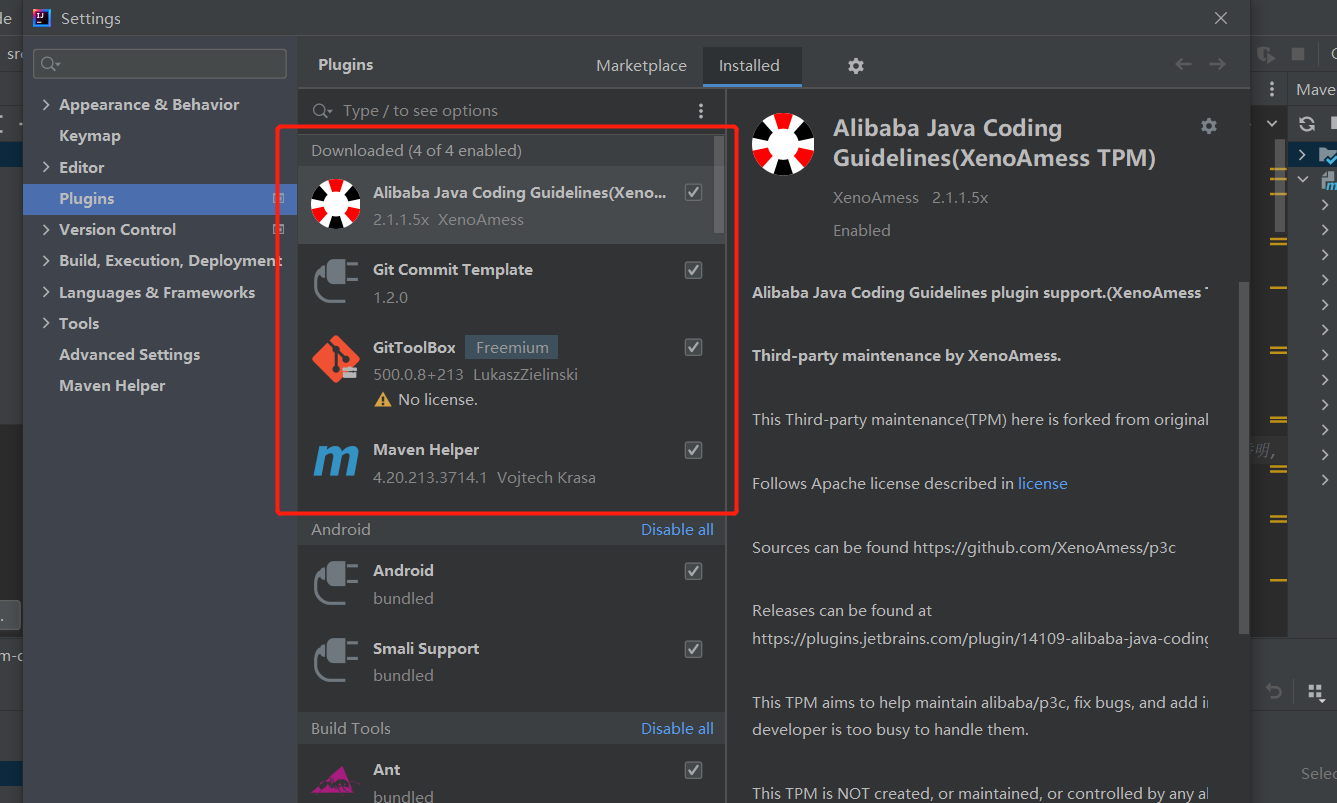Open Maven Helper settings page

coord(112,386)
